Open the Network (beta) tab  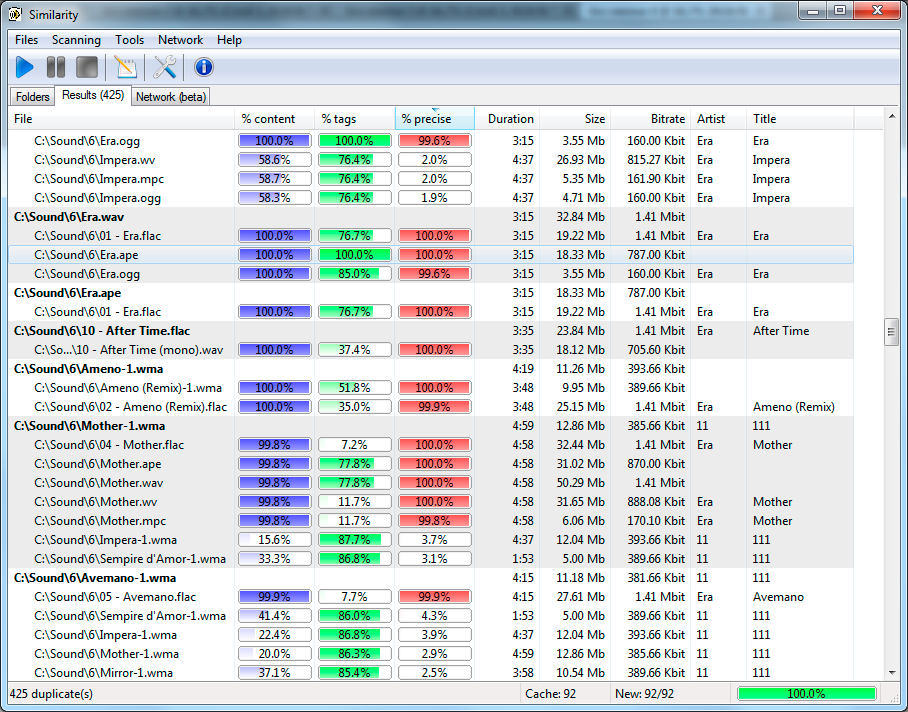170,97
